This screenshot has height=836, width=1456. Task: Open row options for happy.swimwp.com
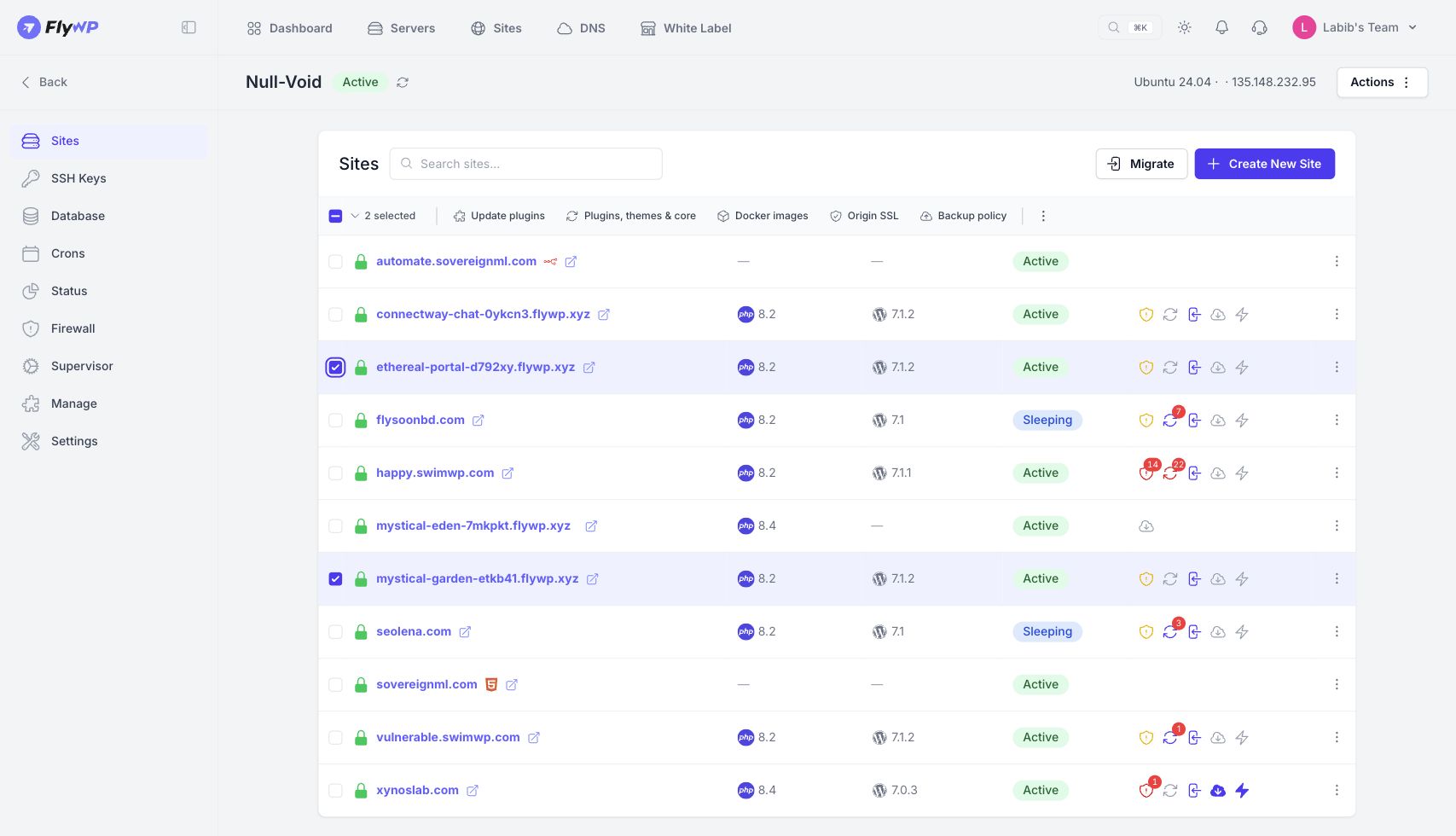click(1337, 473)
